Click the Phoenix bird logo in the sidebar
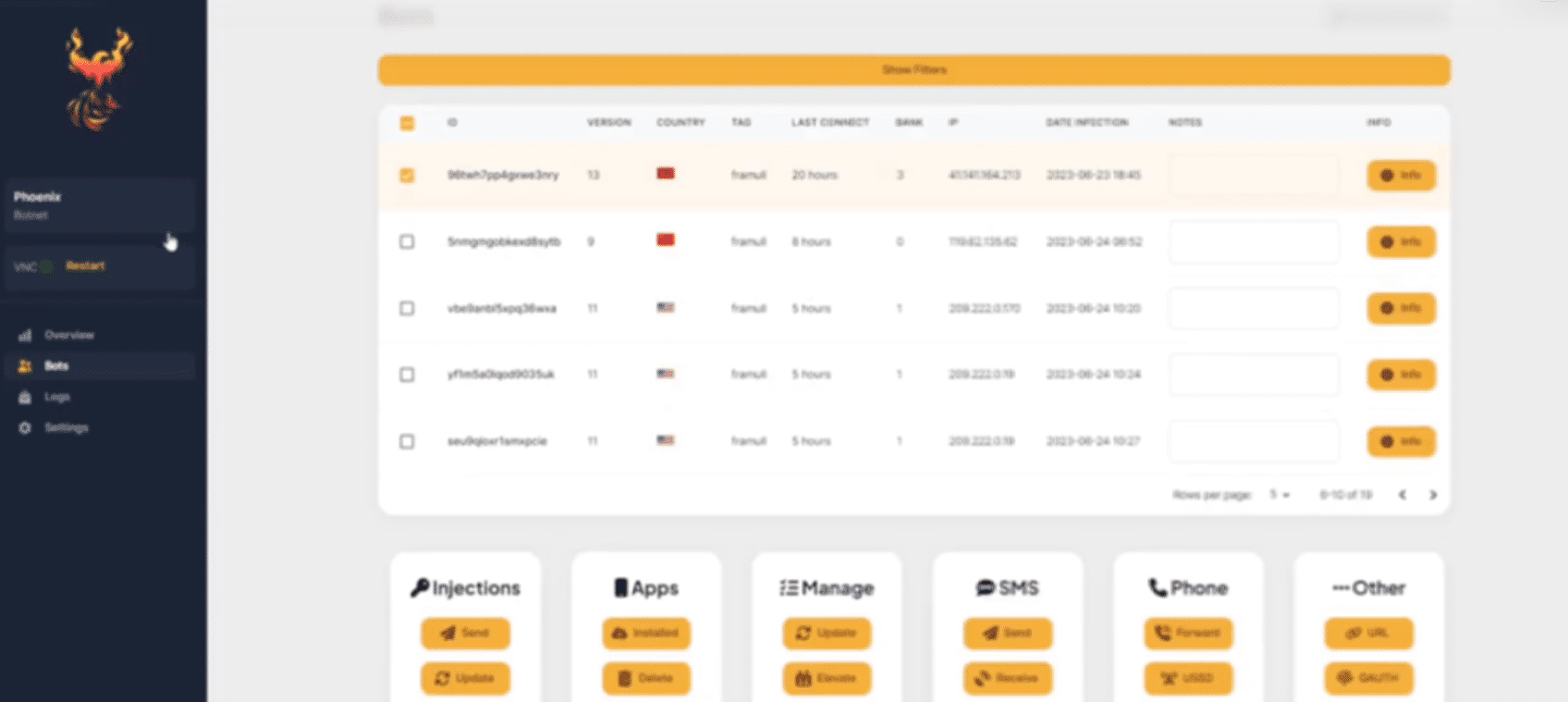1568x702 pixels. pos(98,79)
